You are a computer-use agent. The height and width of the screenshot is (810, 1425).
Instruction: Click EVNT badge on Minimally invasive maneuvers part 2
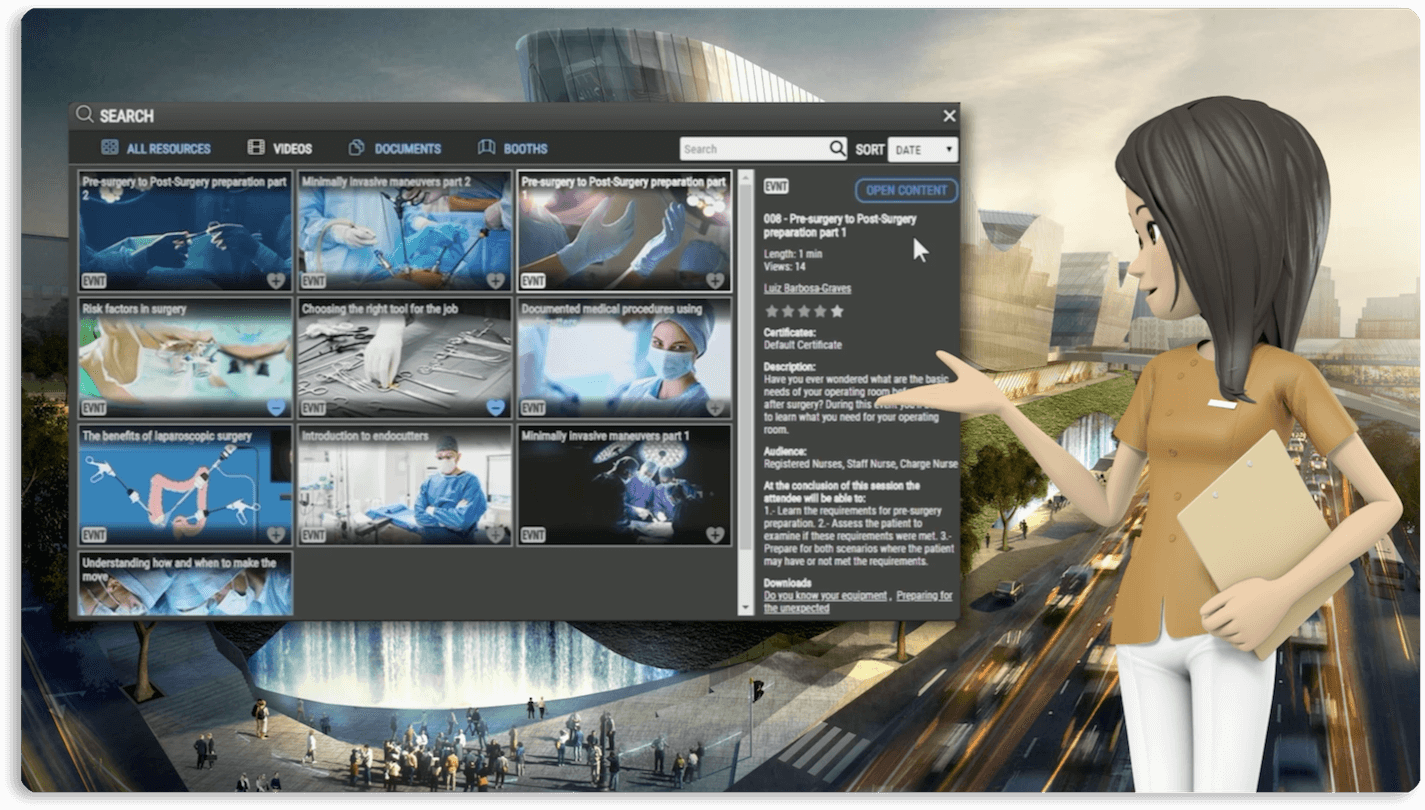(x=314, y=281)
